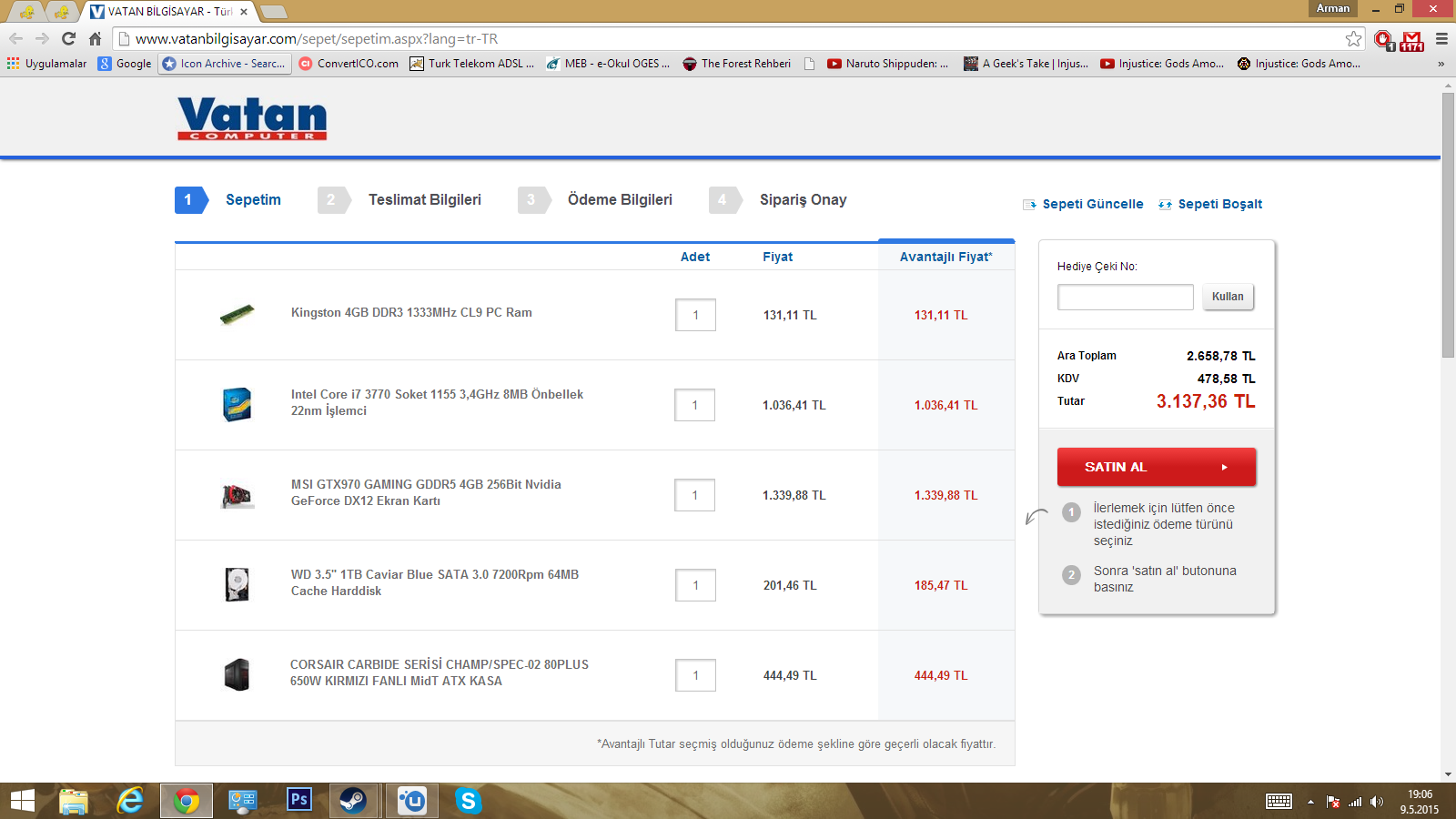Image resolution: width=1456 pixels, height=819 pixels.
Task: Click the Sepeti Güncelle link
Action: click(1092, 205)
